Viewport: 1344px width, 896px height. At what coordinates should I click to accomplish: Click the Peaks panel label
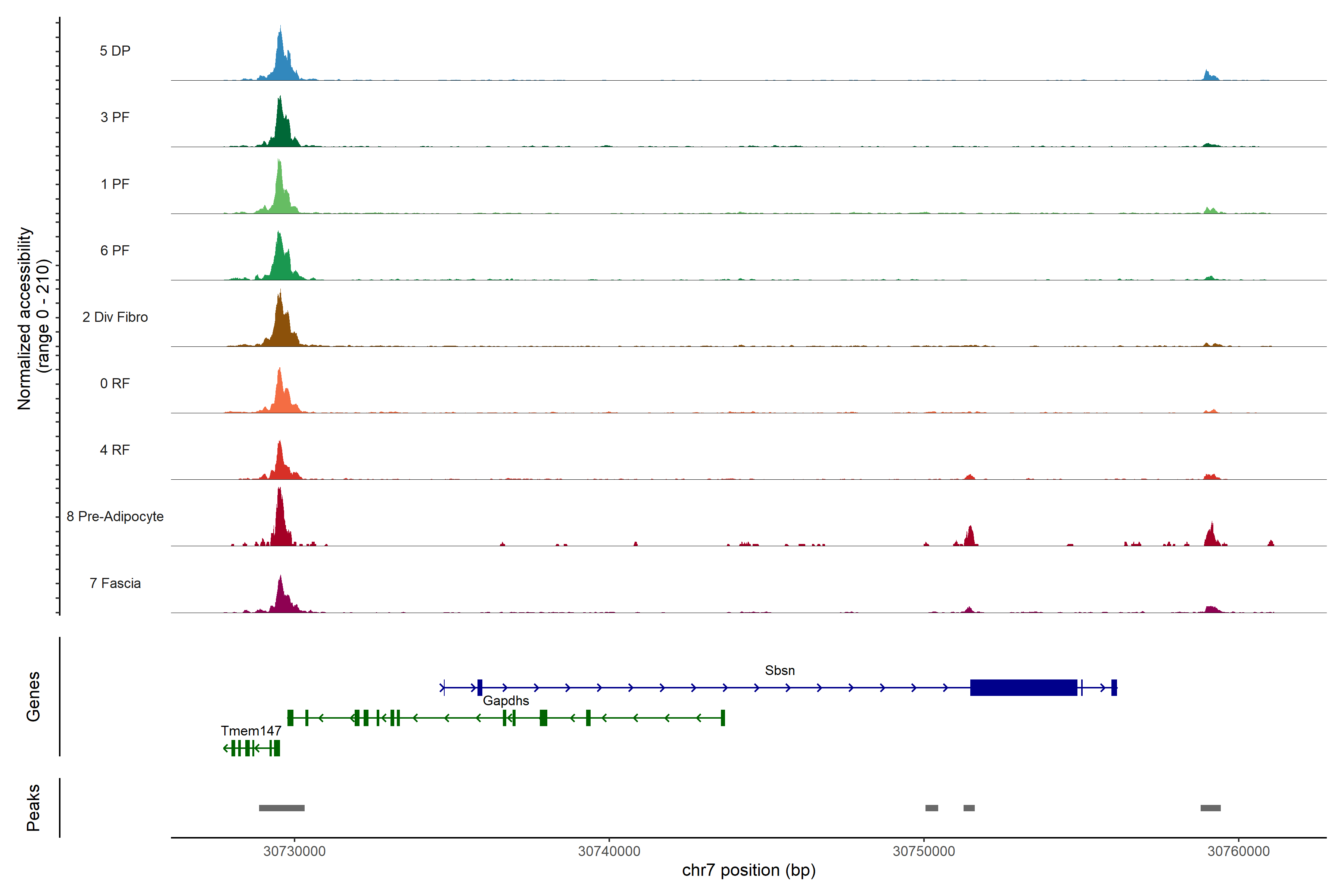pos(33,808)
